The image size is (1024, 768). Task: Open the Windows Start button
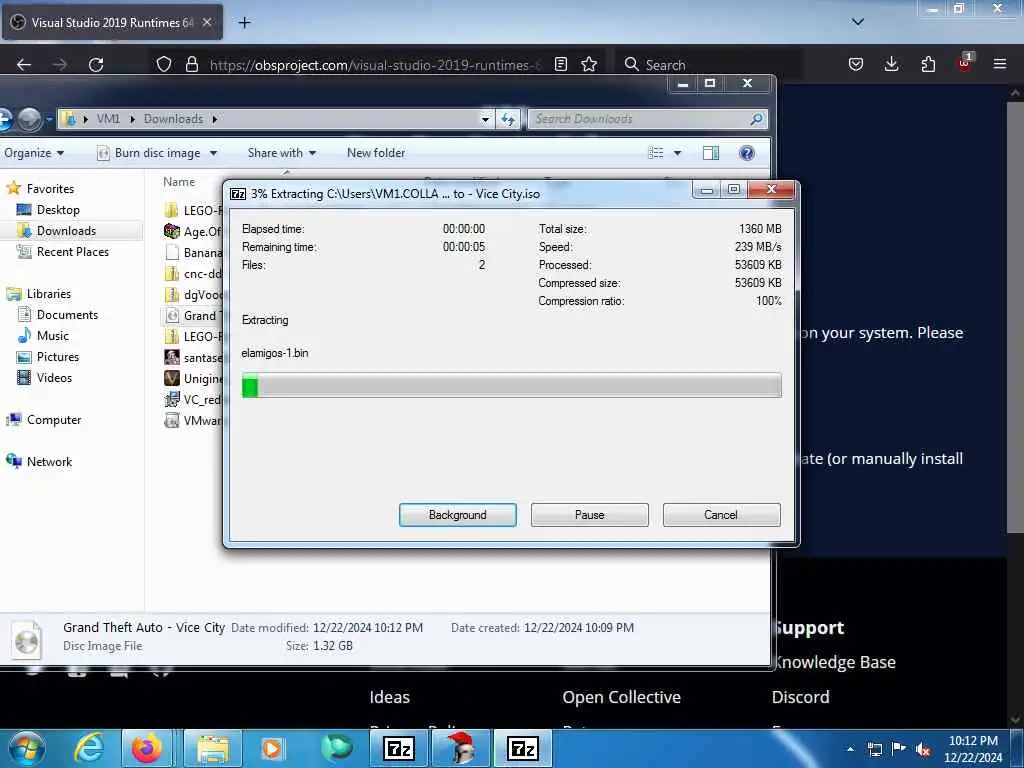click(x=26, y=748)
